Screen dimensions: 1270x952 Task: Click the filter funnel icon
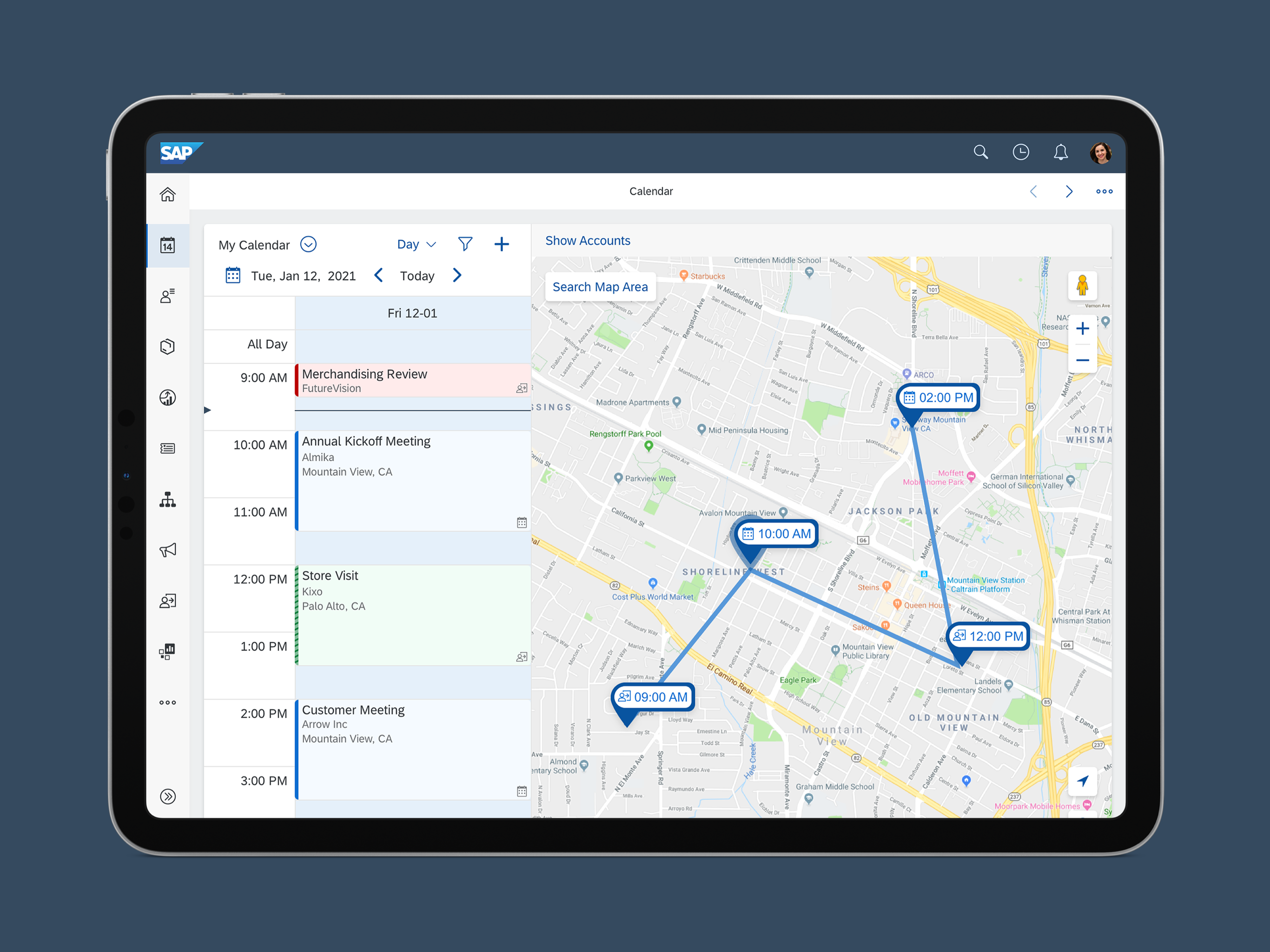tap(465, 244)
